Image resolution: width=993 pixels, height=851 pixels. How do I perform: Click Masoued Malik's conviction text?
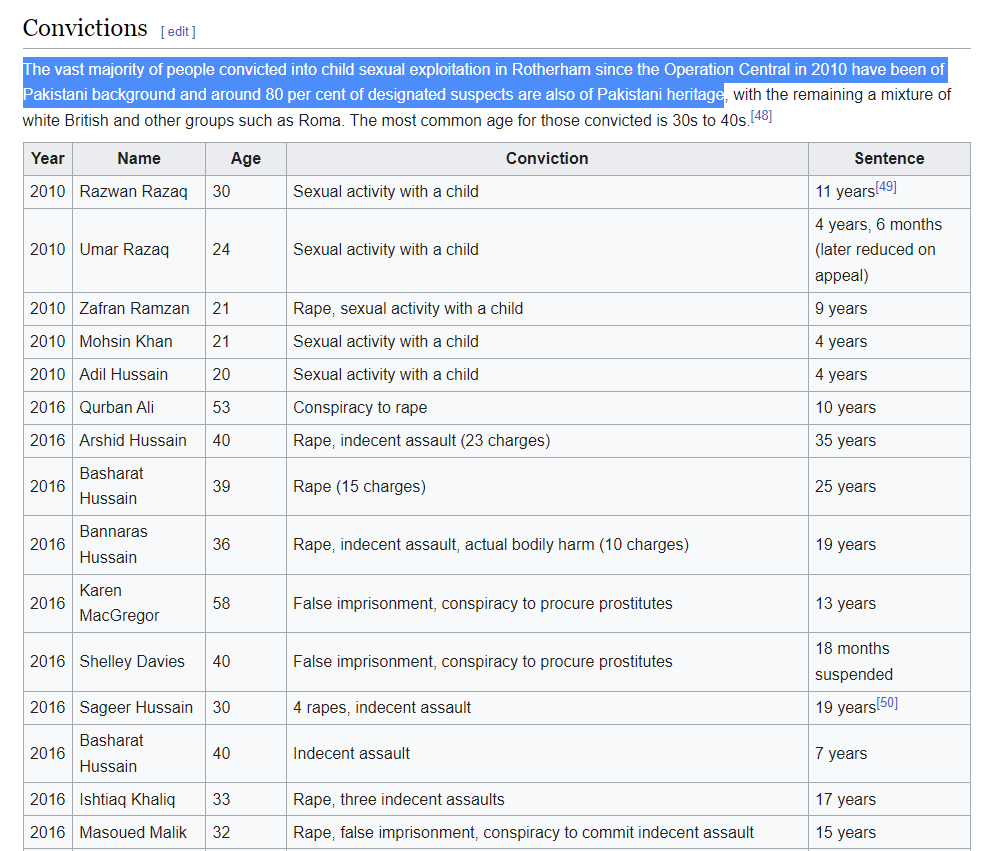[x=523, y=832]
